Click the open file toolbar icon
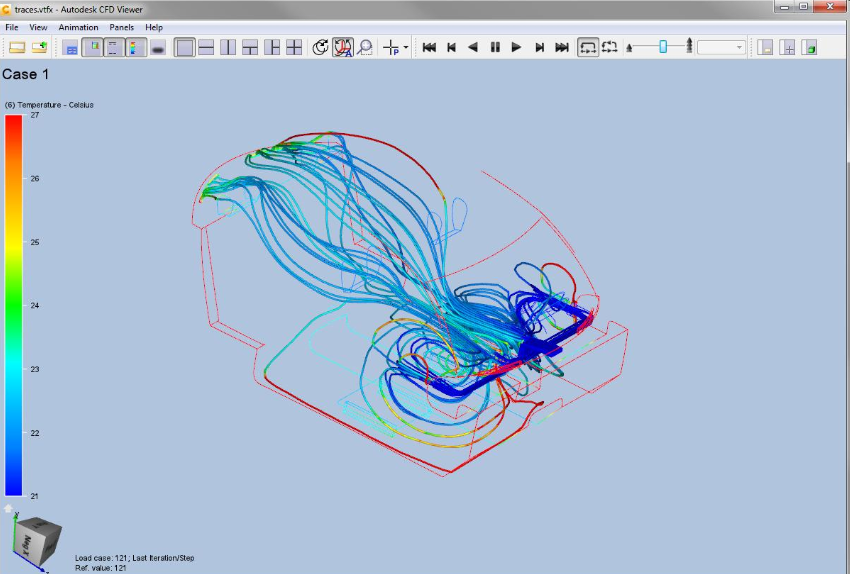Screen dimensions: 850x574 coord(17,47)
